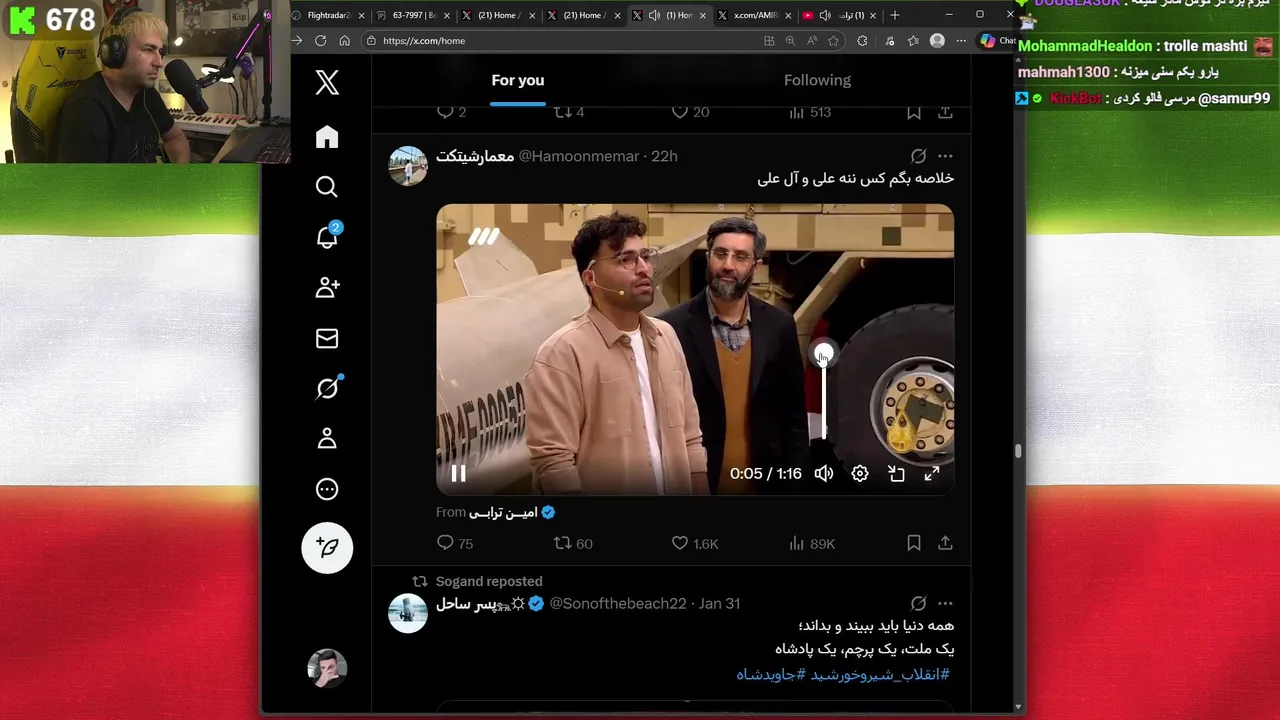View analytics of post with 89K views
This screenshot has height=720, width=1280.
[811, 543]
